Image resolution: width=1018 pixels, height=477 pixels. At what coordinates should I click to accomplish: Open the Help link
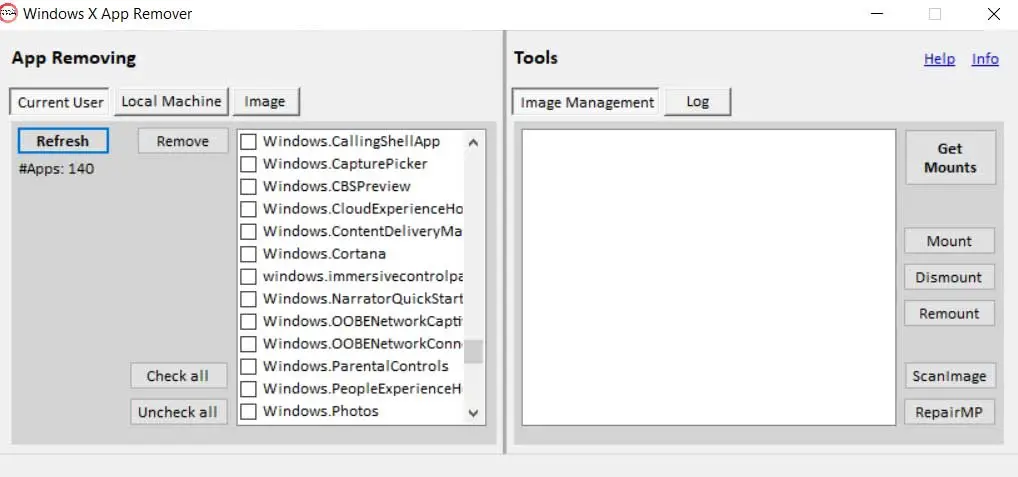[x=939, y=59]
